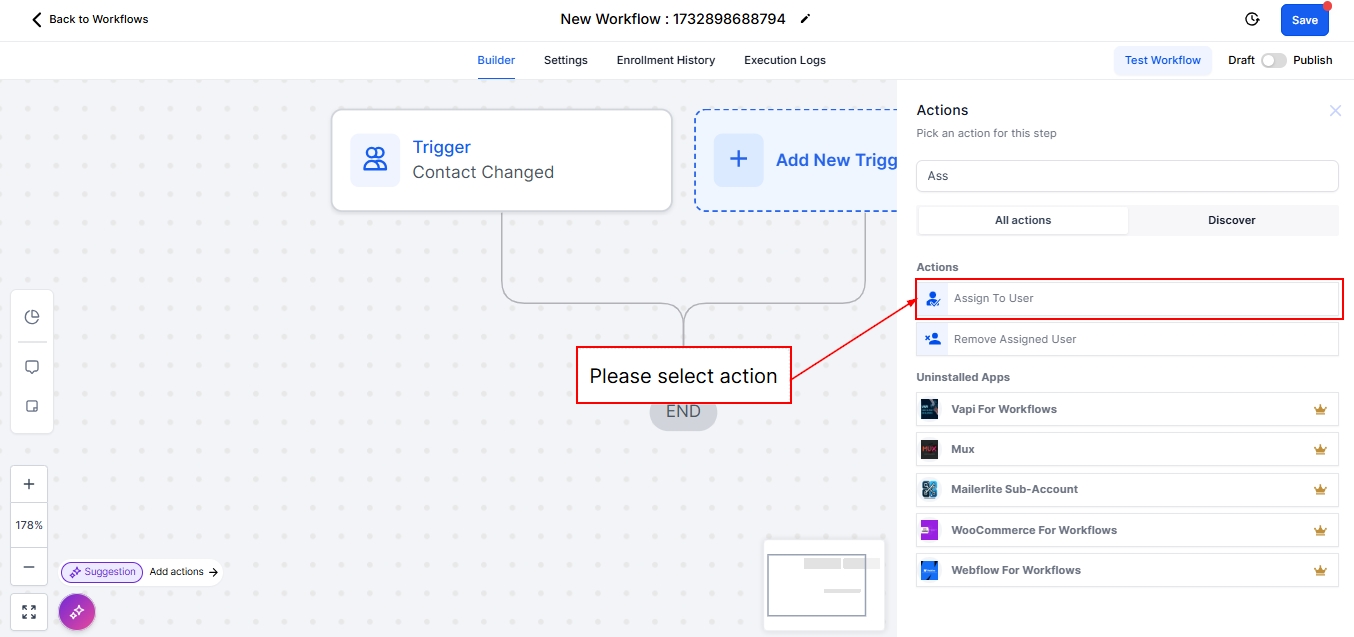Zoom in with the plus icon
The width and height of the screenshot is (1354, 637).
[x=29, y=484]
